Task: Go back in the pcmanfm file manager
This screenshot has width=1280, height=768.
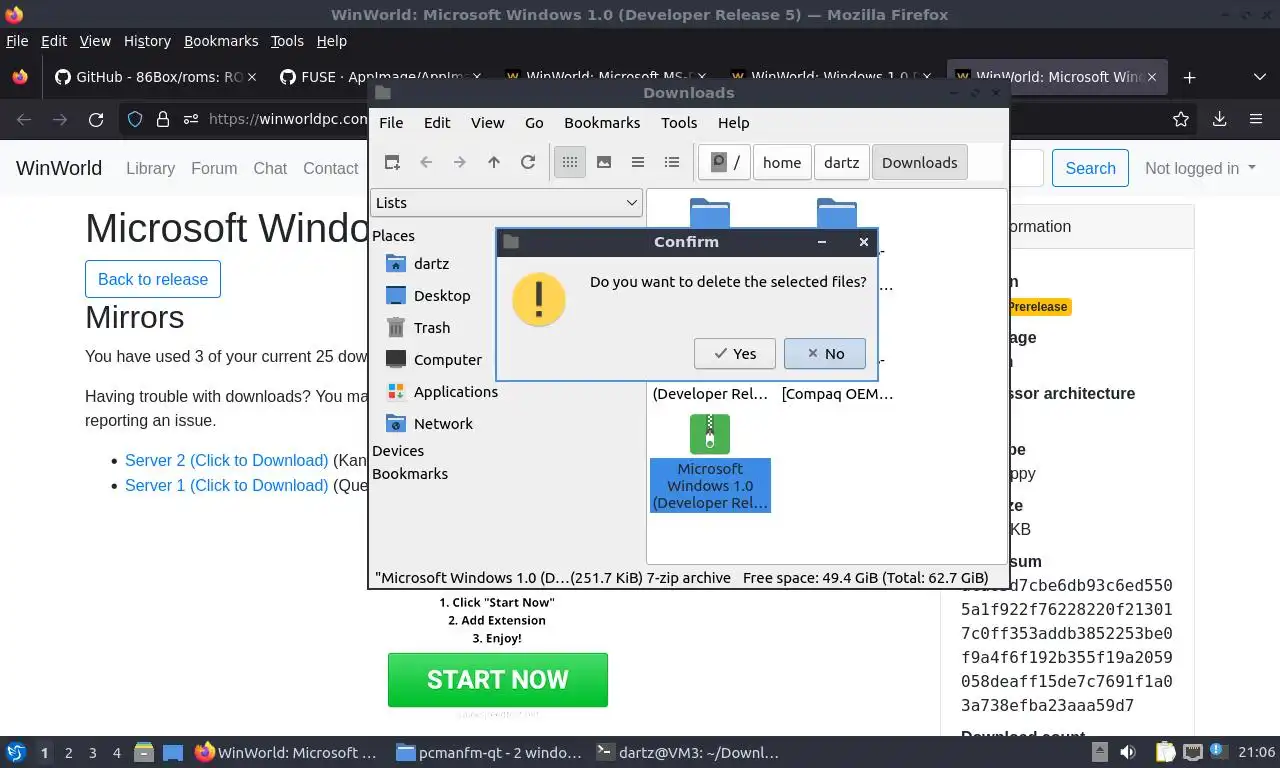Action: tap(426, 162)
